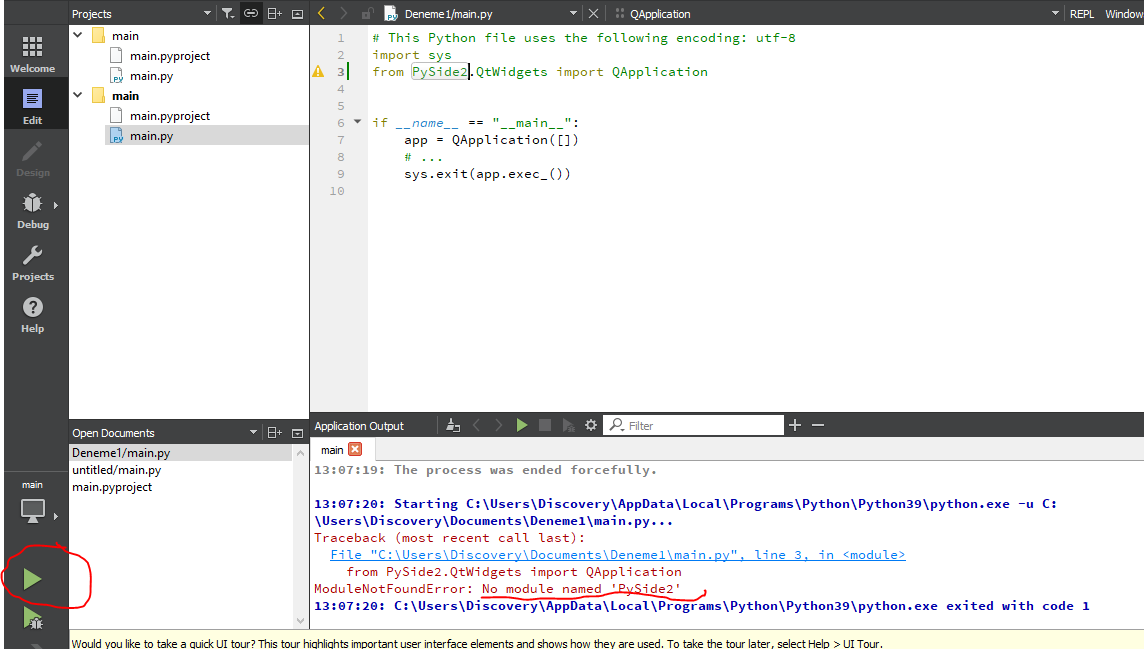Viewport: 1144px width, 649px height.
Task: Open Application Output settings gear
Action: [591, 425]
